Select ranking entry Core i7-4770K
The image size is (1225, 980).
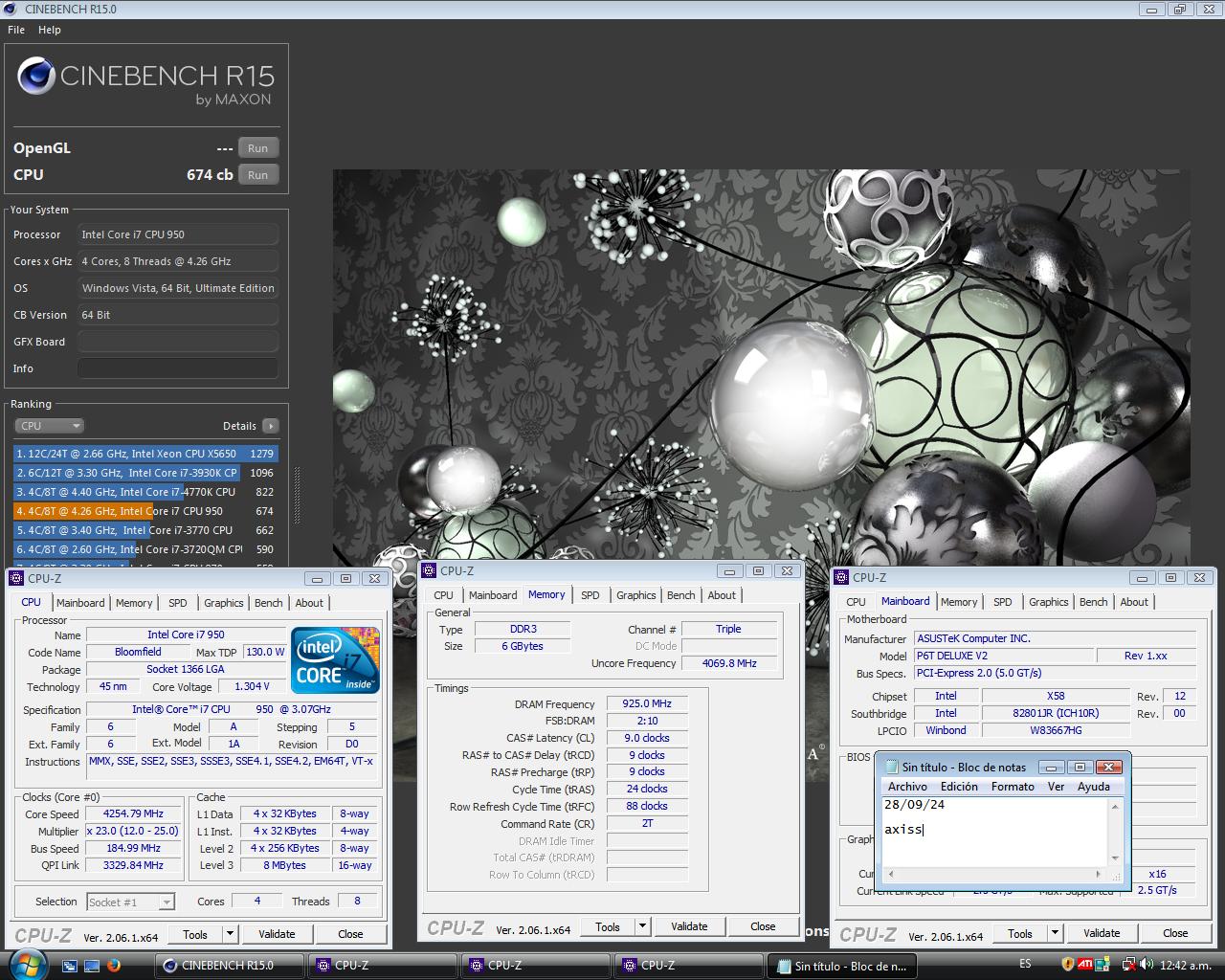[x=145, y=492]
